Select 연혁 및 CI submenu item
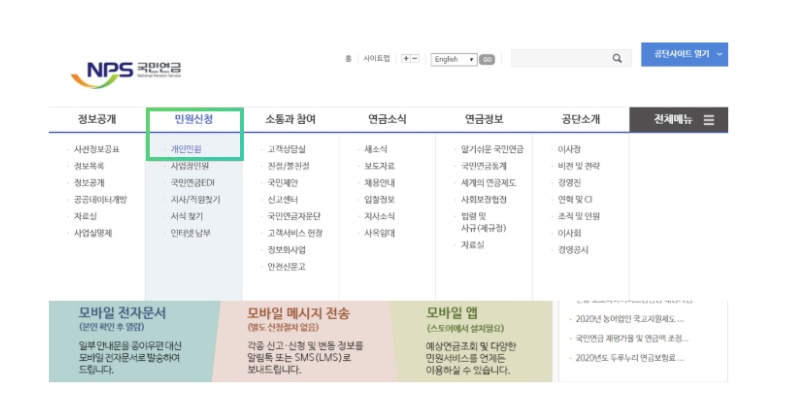 click(x=575, y=200)
